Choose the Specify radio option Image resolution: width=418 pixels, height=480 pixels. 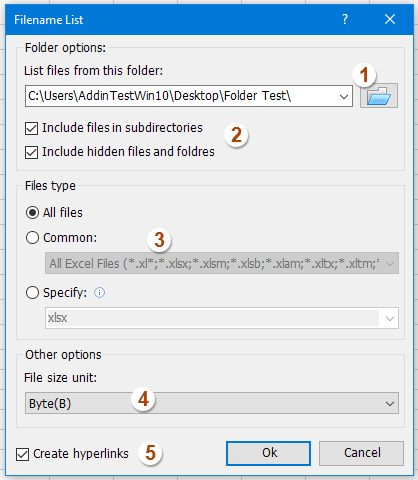click(x=32, y=293)
